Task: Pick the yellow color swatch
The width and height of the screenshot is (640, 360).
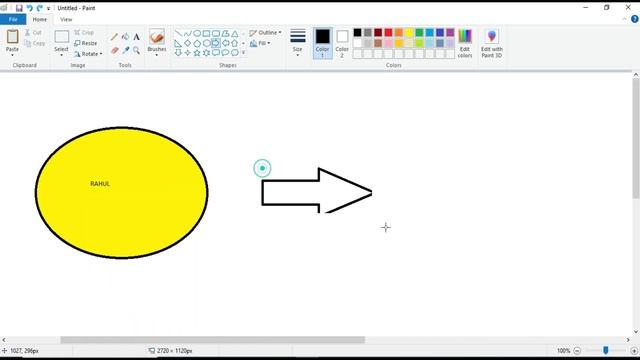Action: pos(409,33)
